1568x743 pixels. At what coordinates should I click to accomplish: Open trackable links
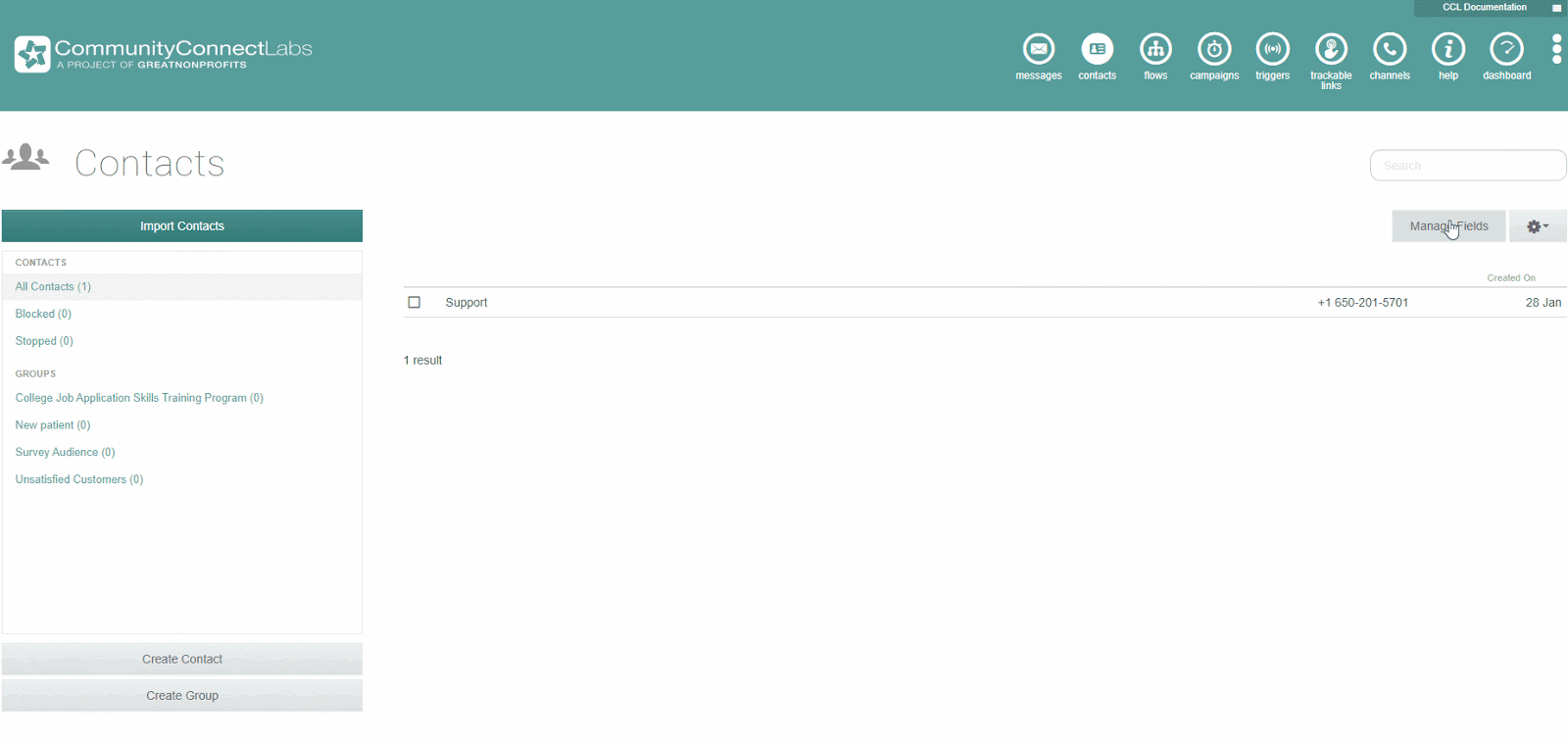pyautogui.click(x=1331, y=61)
